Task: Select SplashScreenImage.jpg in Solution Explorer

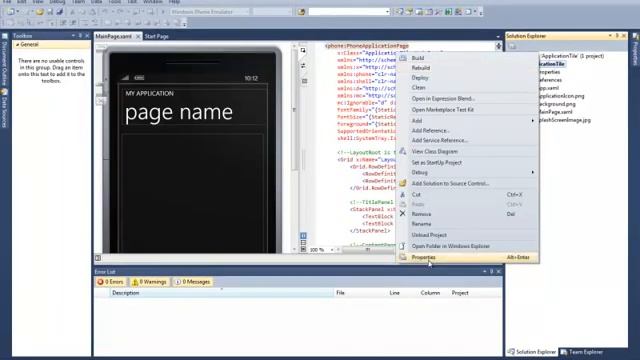Action: click(564, 120)
